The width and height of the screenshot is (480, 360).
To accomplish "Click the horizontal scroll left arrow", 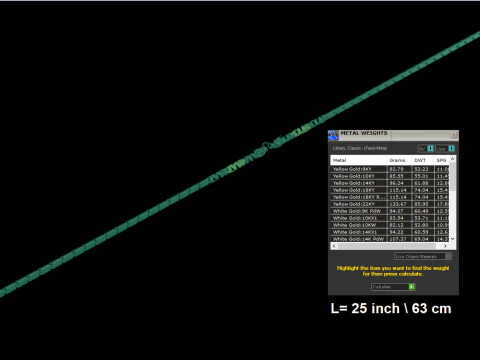I will pos(334,246).
